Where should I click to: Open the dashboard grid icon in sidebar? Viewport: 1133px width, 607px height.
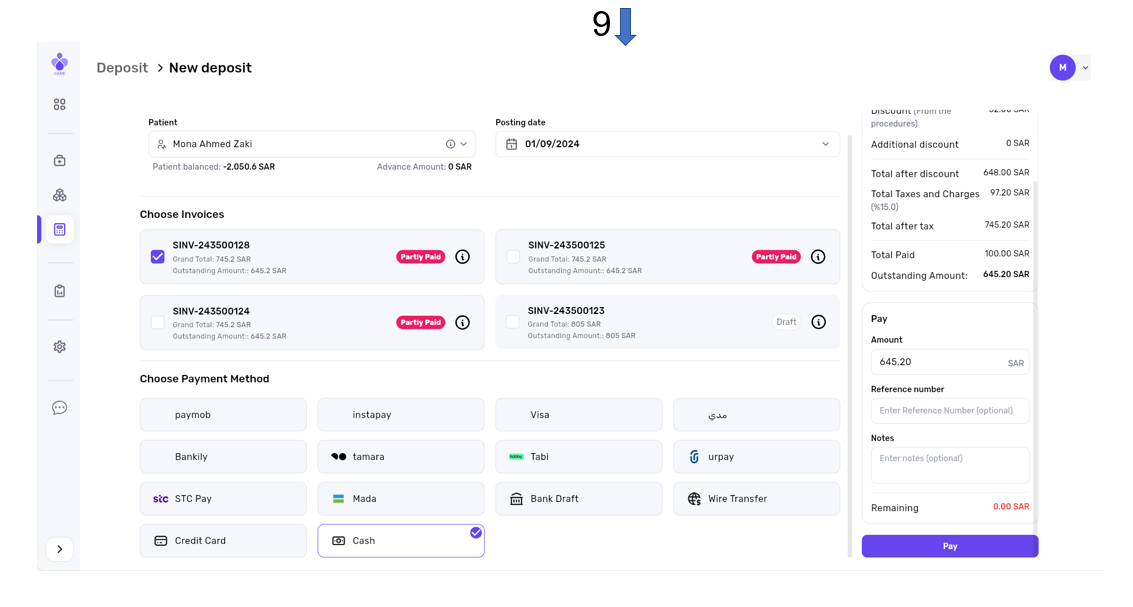59,104
